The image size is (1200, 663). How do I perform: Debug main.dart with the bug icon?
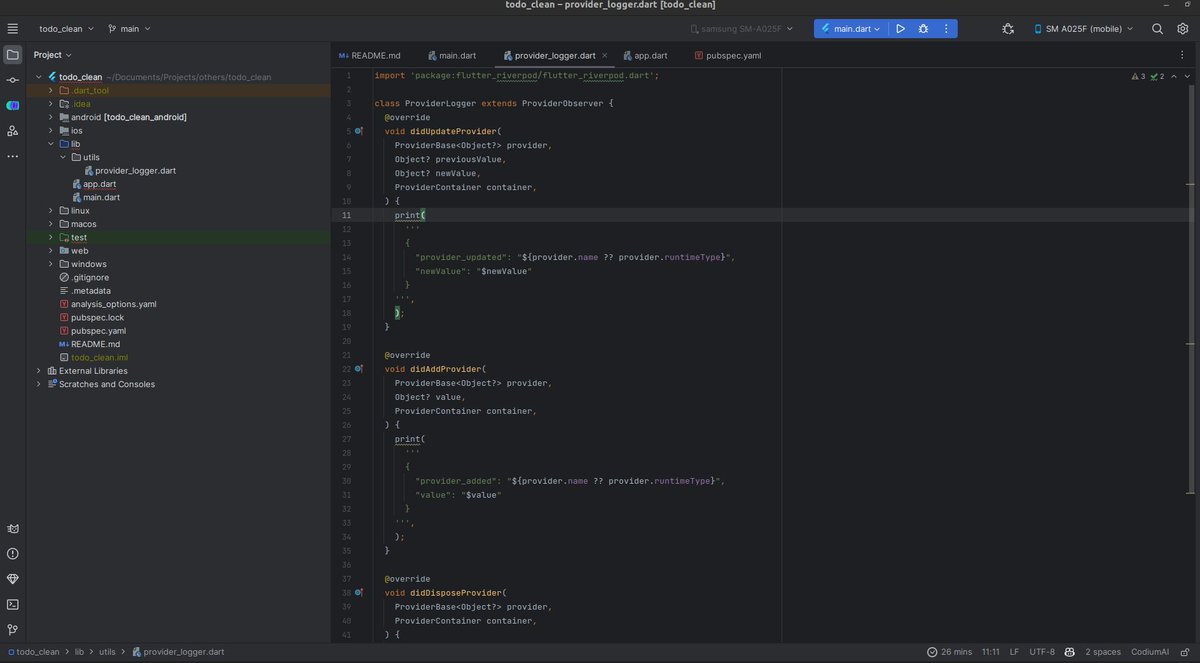(923, 29)
